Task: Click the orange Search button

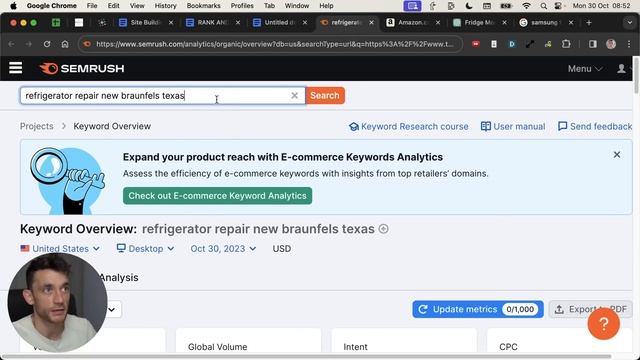Action: (325, 96)
